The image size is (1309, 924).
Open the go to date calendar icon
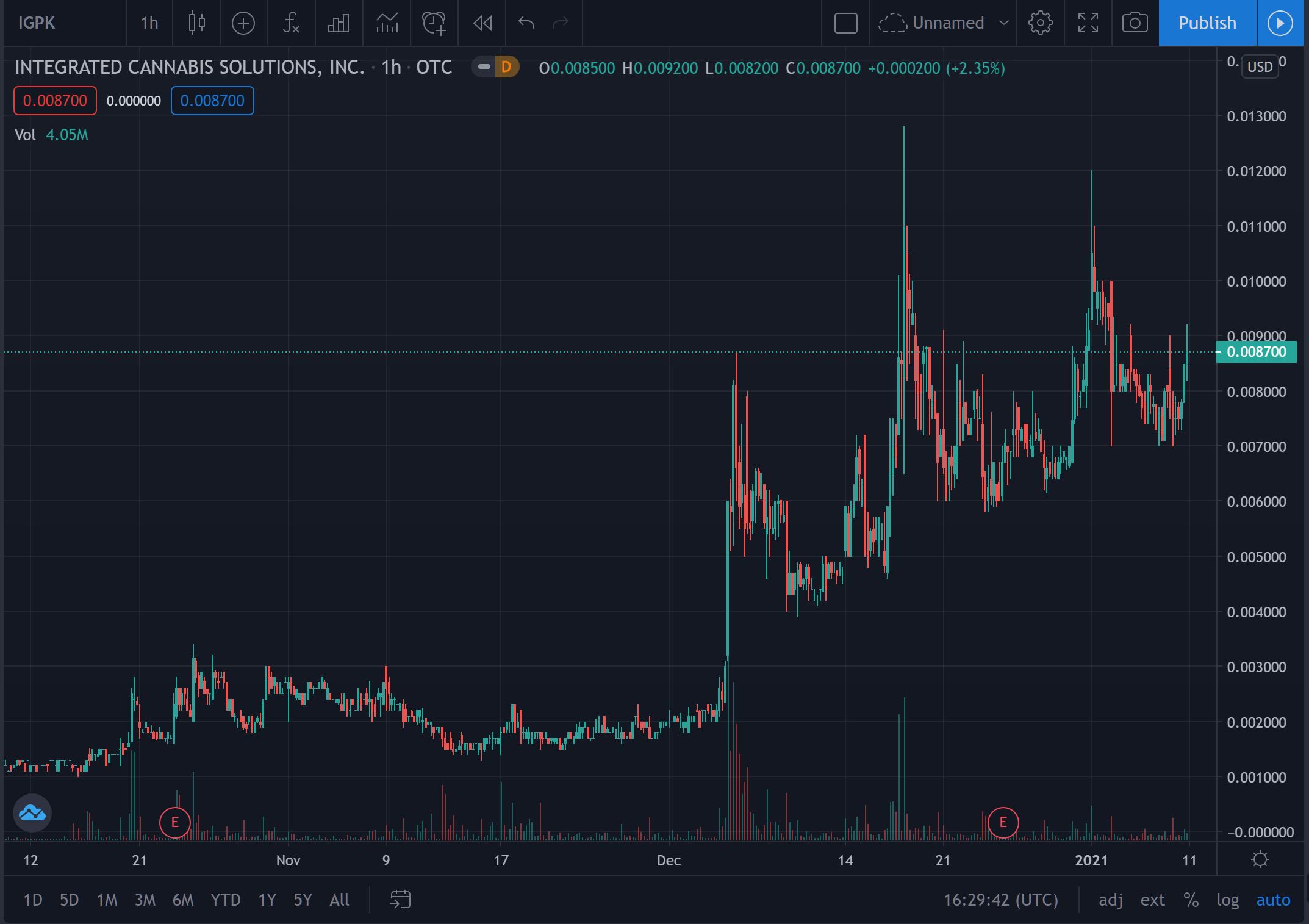pyautogui.click(x=400, y=900)
